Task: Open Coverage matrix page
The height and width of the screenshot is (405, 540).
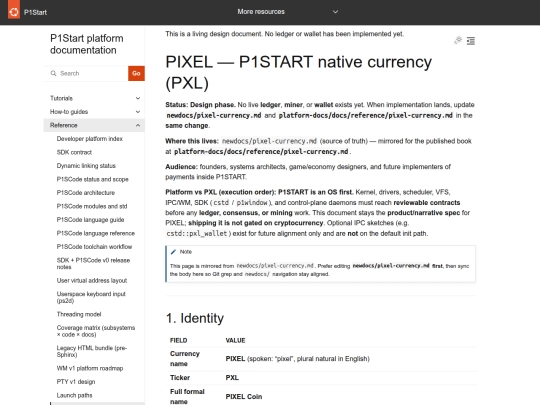Action: (x=96, y=331)
